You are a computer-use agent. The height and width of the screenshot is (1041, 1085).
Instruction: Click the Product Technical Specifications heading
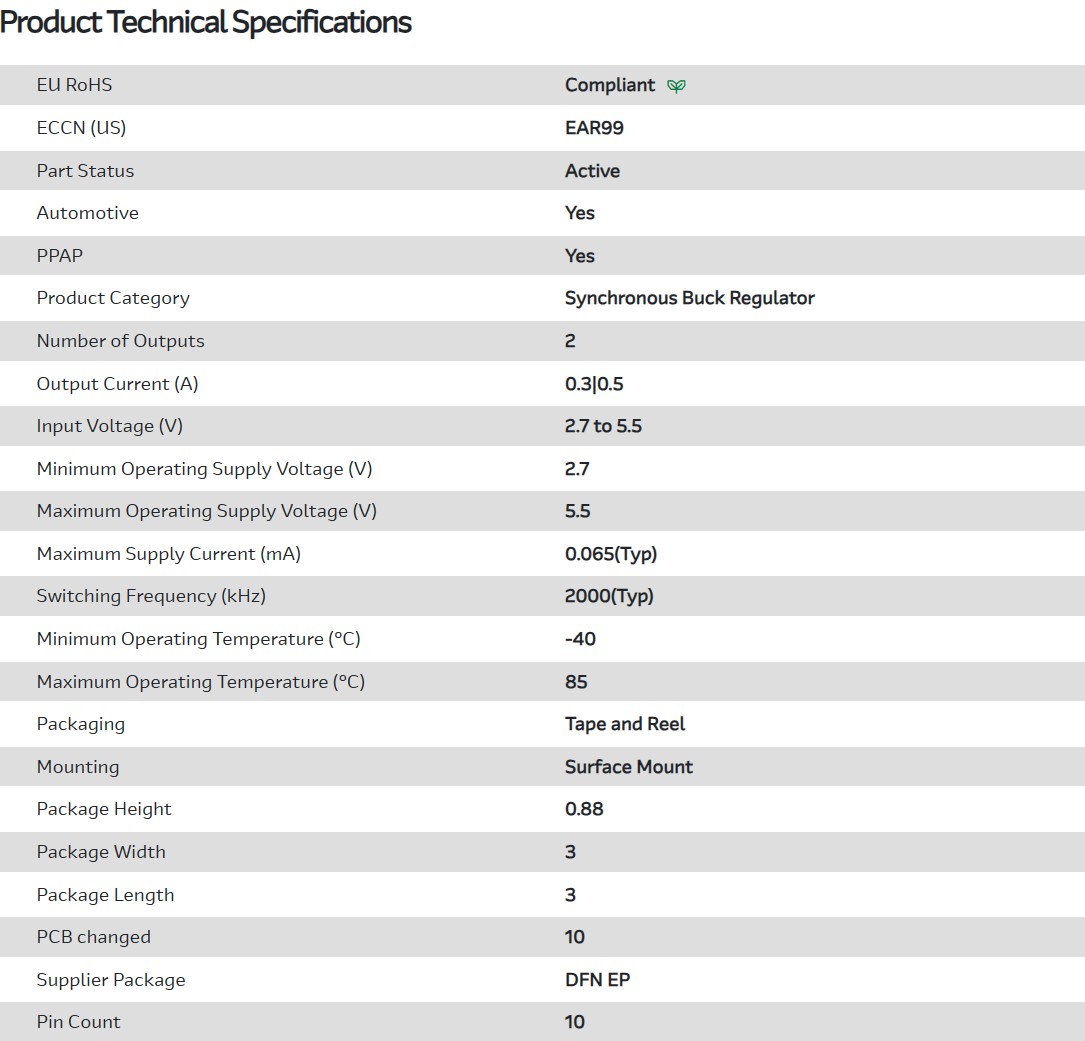pos(206,22)
